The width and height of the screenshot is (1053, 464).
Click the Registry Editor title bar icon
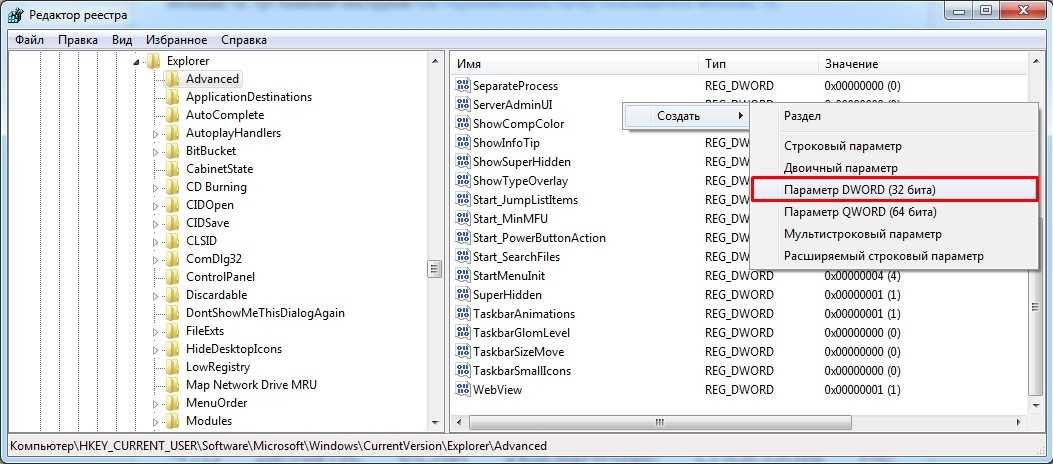coord(13,13)
